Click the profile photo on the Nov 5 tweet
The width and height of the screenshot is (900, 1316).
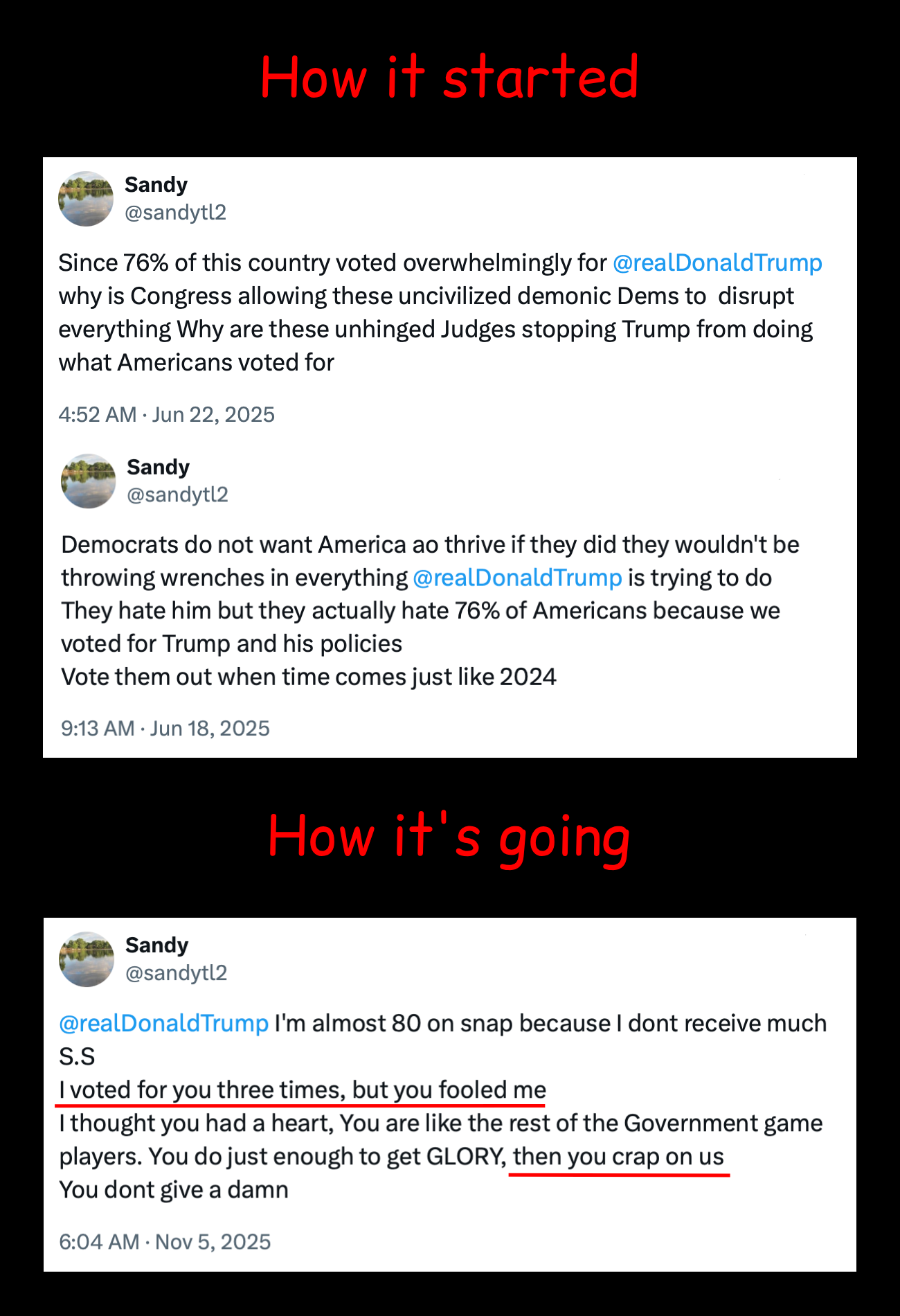[x=87, y=959]
